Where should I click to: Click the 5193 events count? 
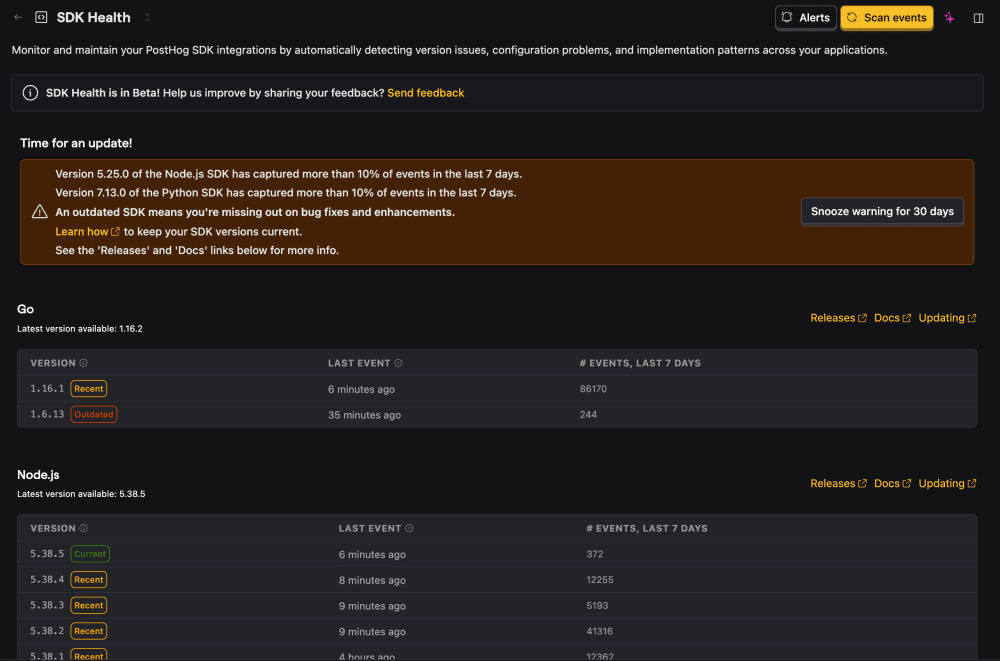tap(597, 605)
